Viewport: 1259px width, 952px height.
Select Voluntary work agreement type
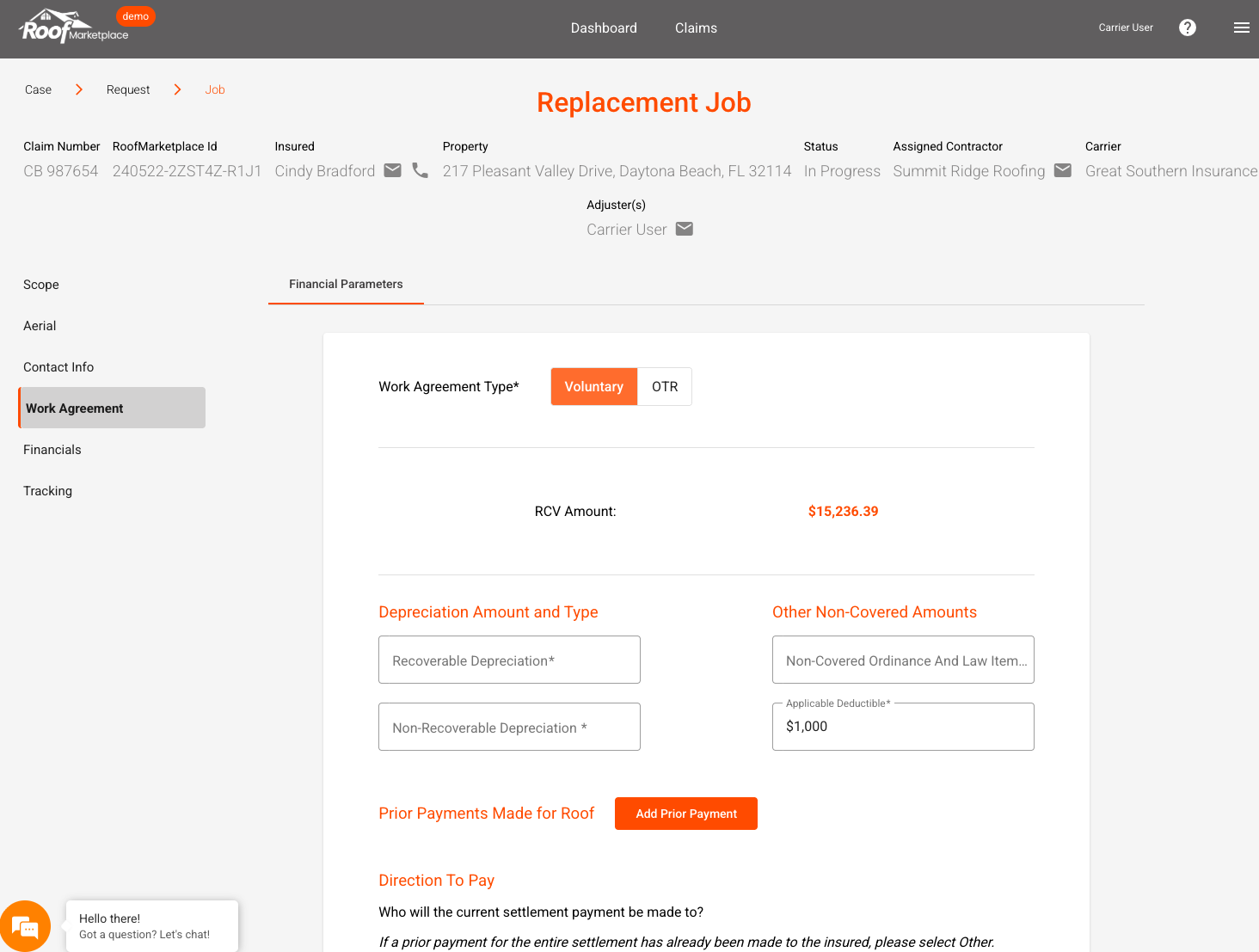pyautogui.click(x=593, y=387)
